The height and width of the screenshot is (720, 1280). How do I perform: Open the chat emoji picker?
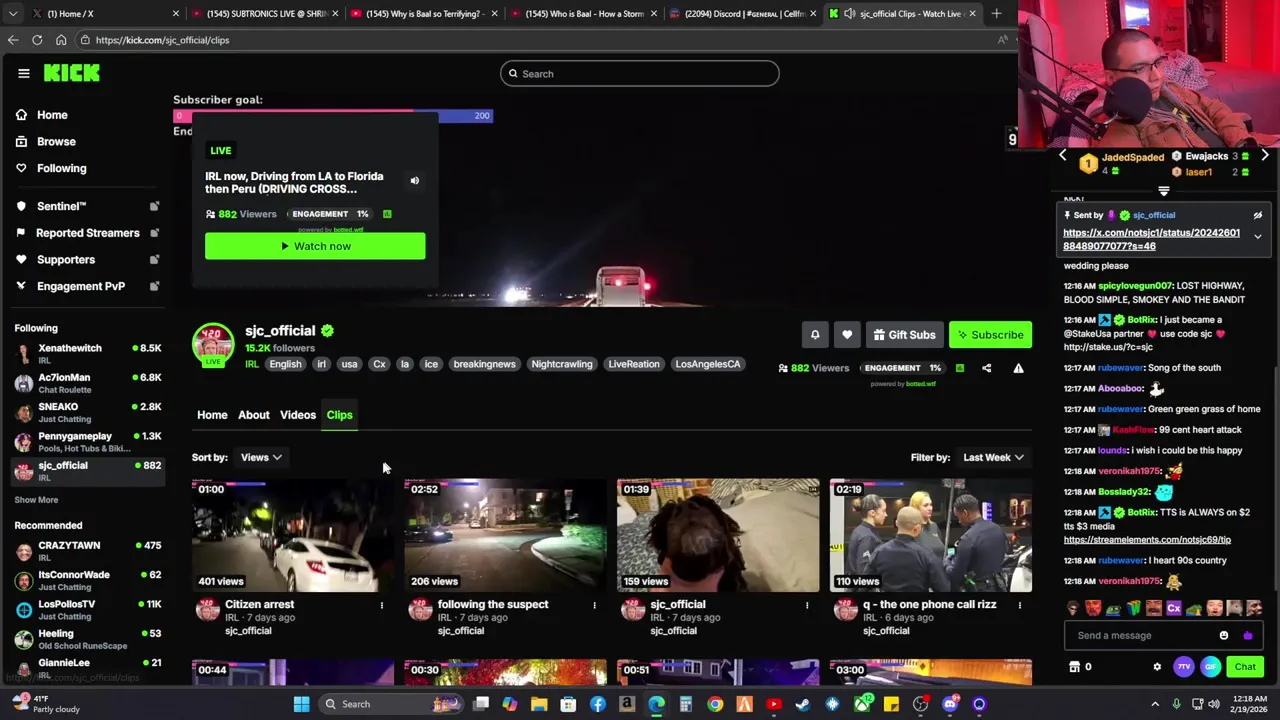click(x=1224, y=636)
